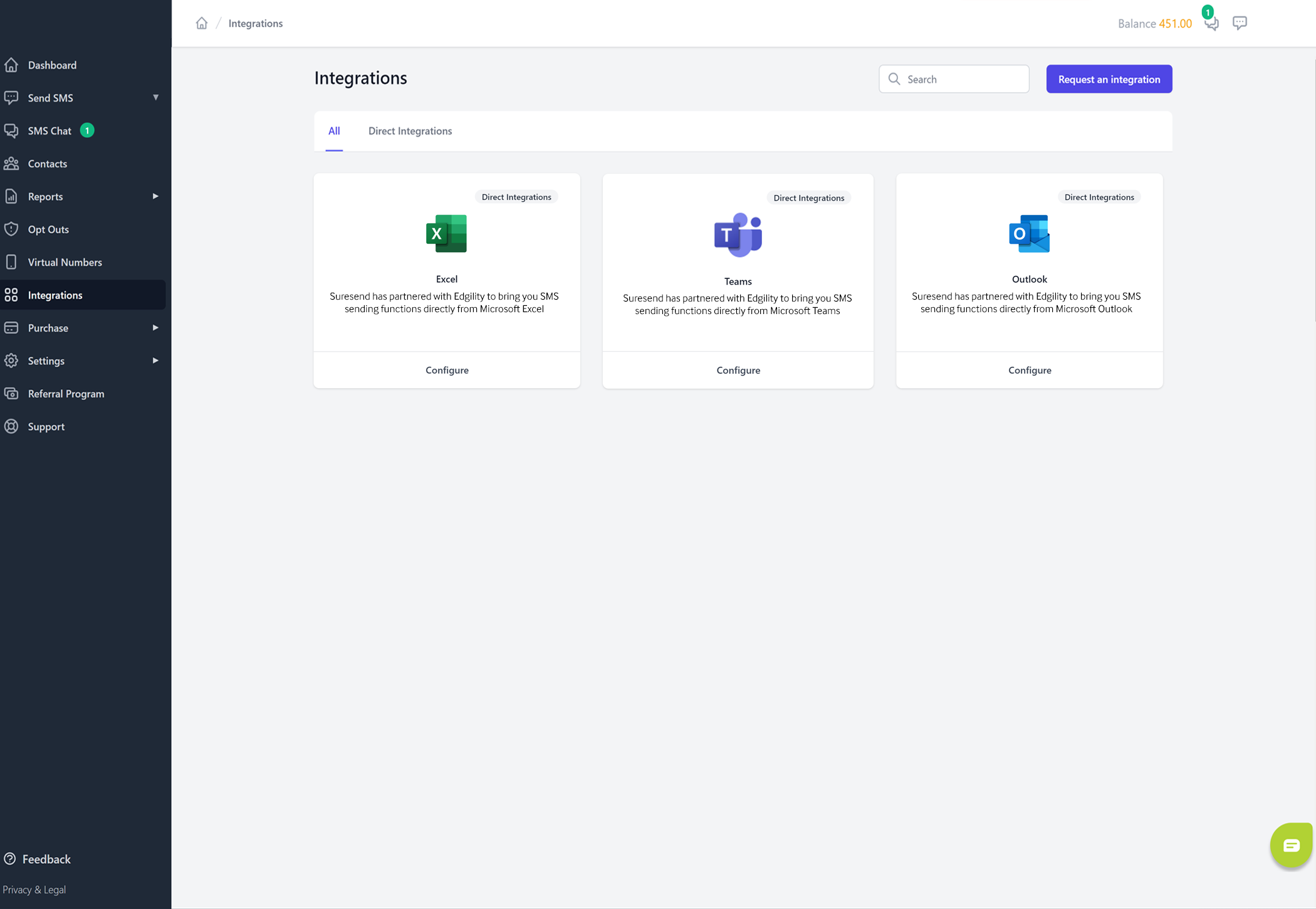Viewport: 1316px width, 909px height.
Task: Configure the Outlook integration
Action: point(1029,370)
